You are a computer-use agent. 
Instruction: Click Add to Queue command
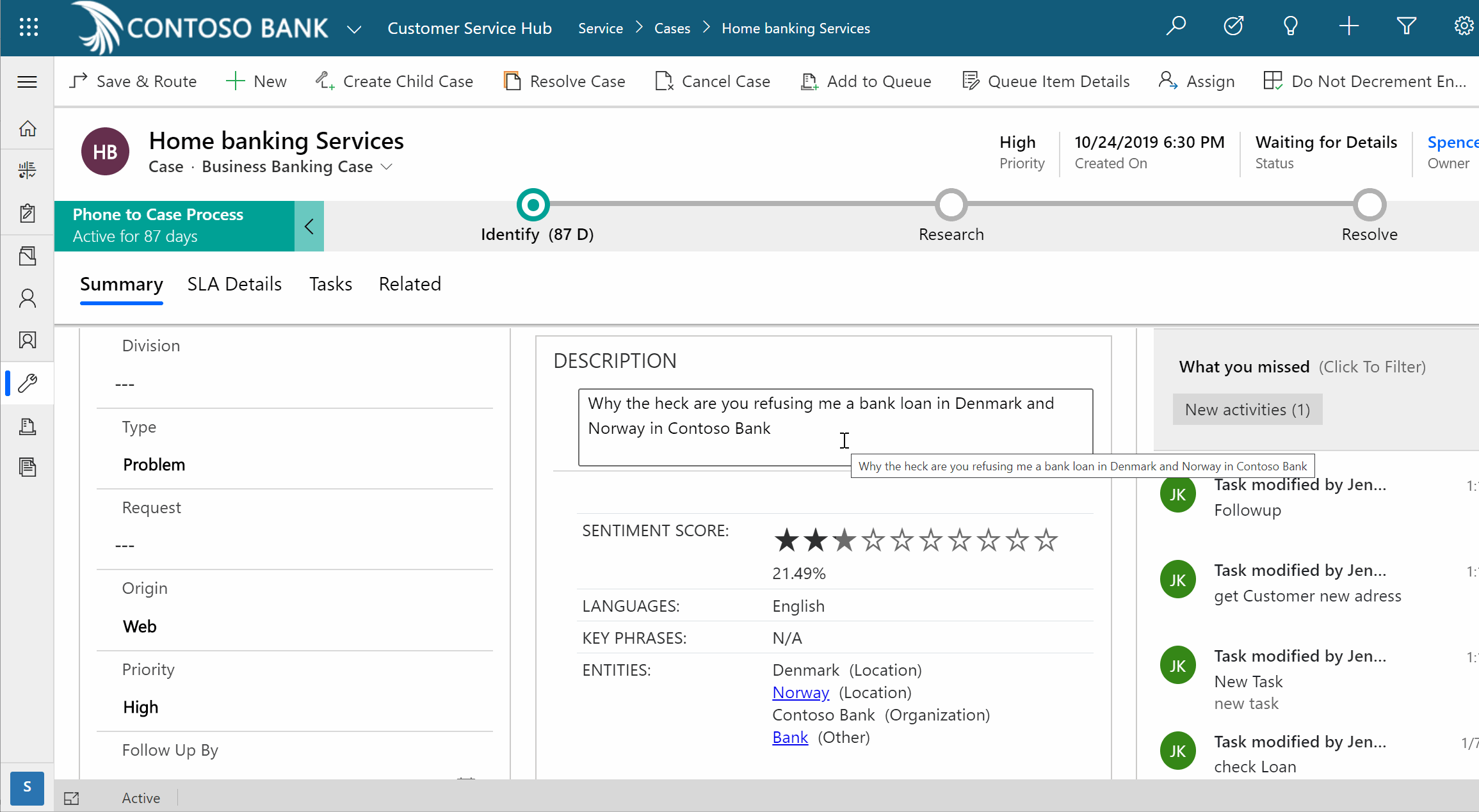(x=866, y=81)
